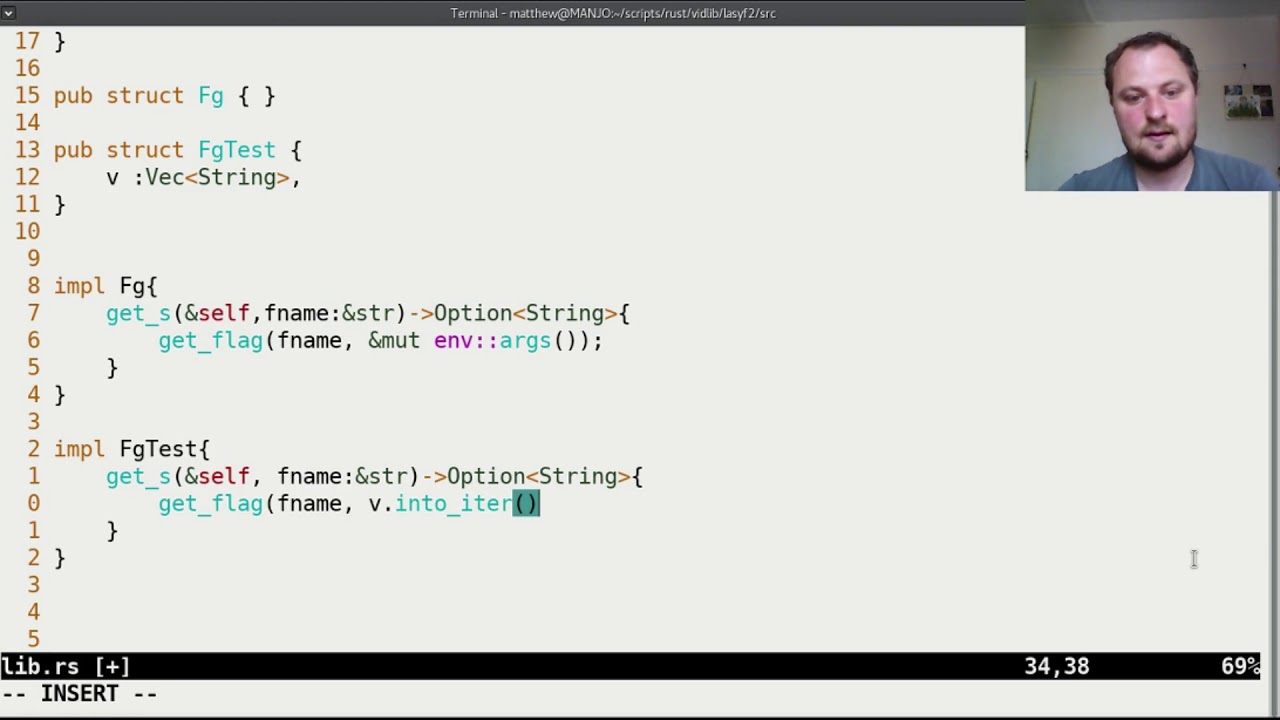Viewport: 1280px width, 720px height.
Task: Click 'into_iter' in the current line
Action: (453, 504)
